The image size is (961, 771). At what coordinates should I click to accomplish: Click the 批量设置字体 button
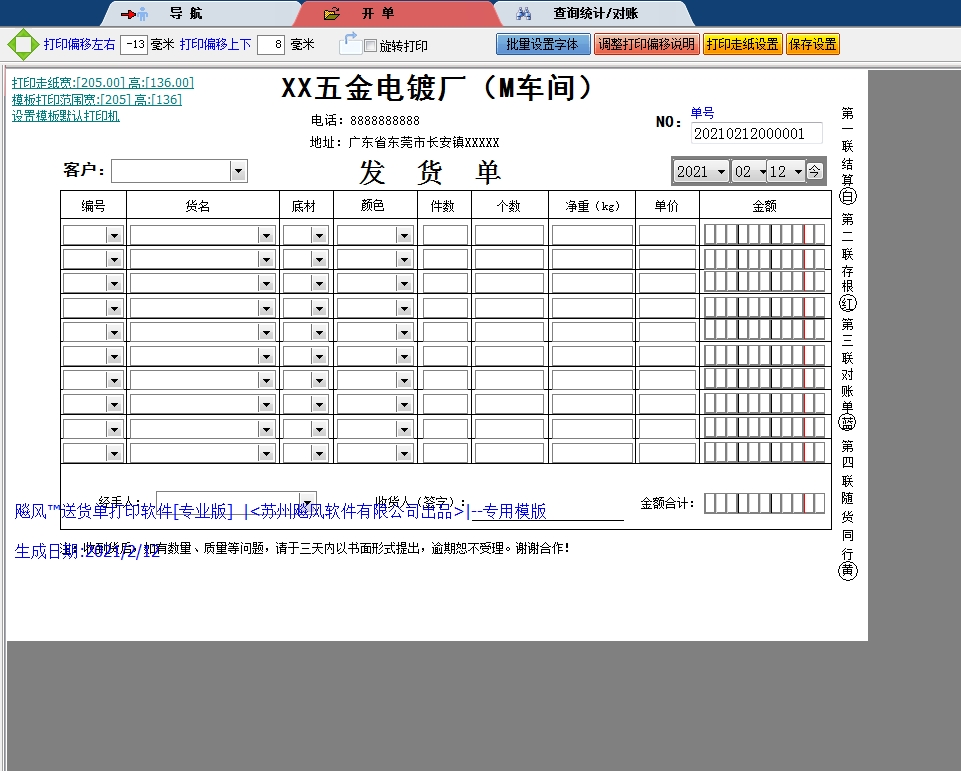coord(542,44)
